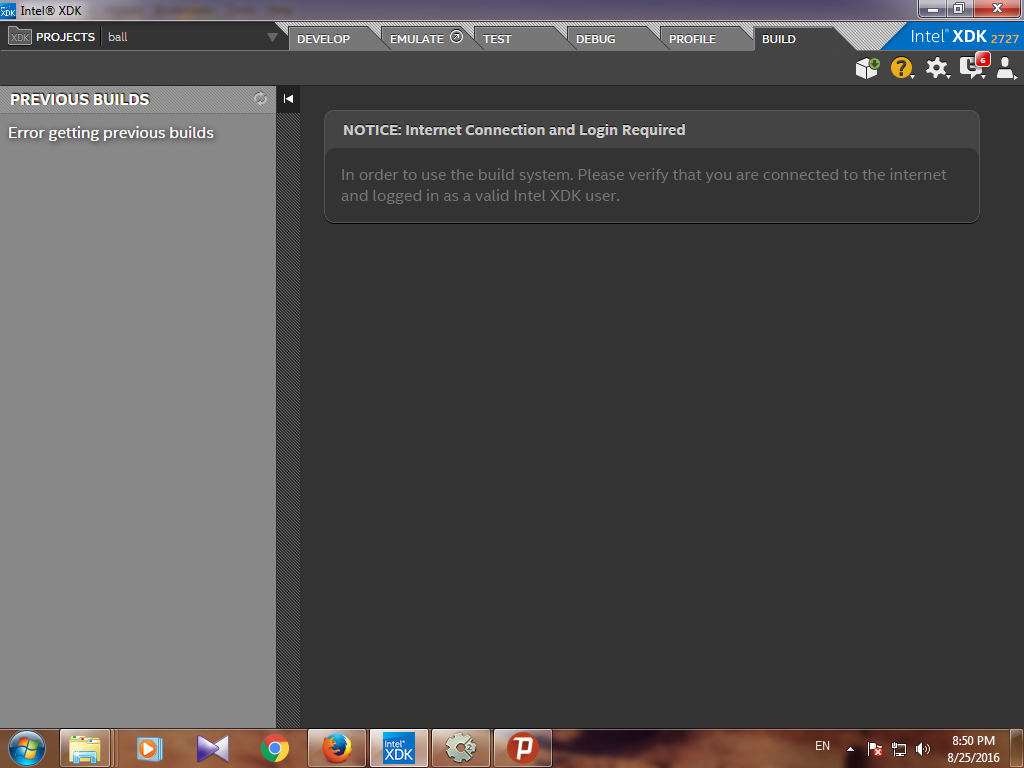Open the notifications chat icon with badge
This screenshot has width=1024, height=768.
coord(973,67)
